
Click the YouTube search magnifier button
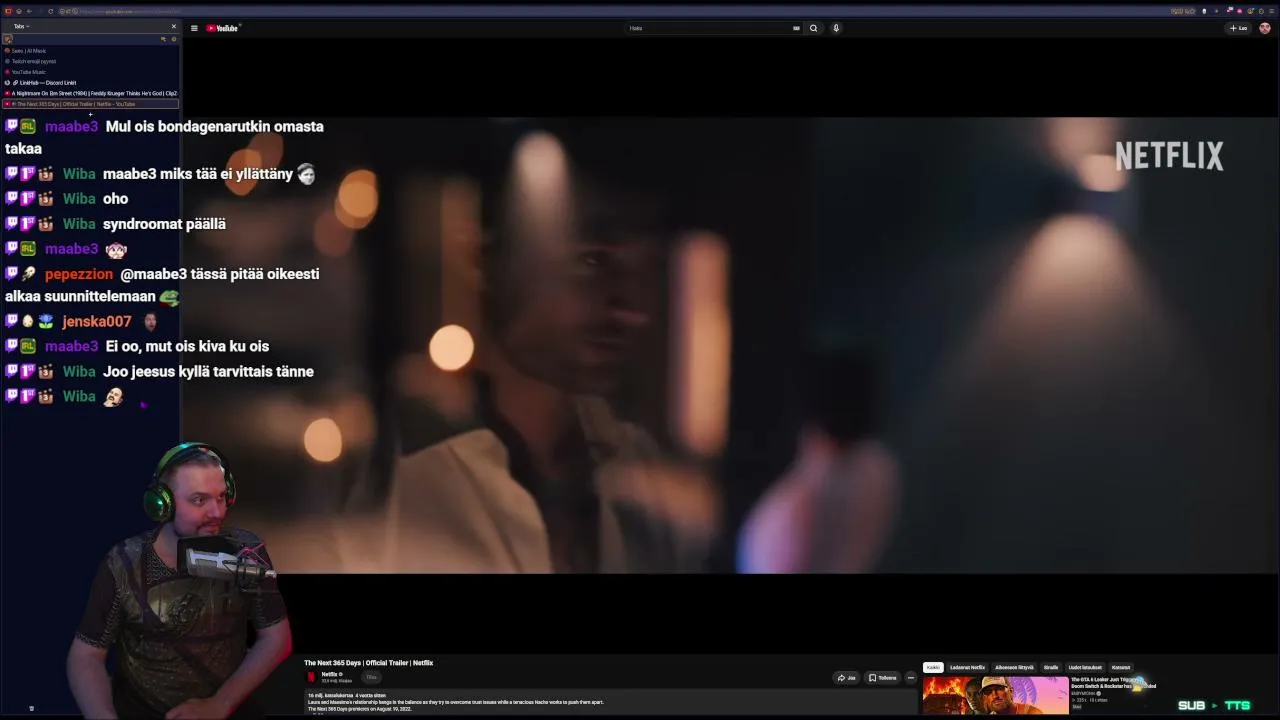(813, 28)
